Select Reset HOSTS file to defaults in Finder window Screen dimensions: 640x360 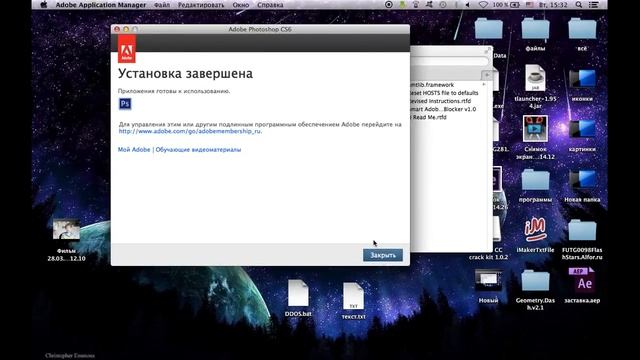[x=443, y=93]
